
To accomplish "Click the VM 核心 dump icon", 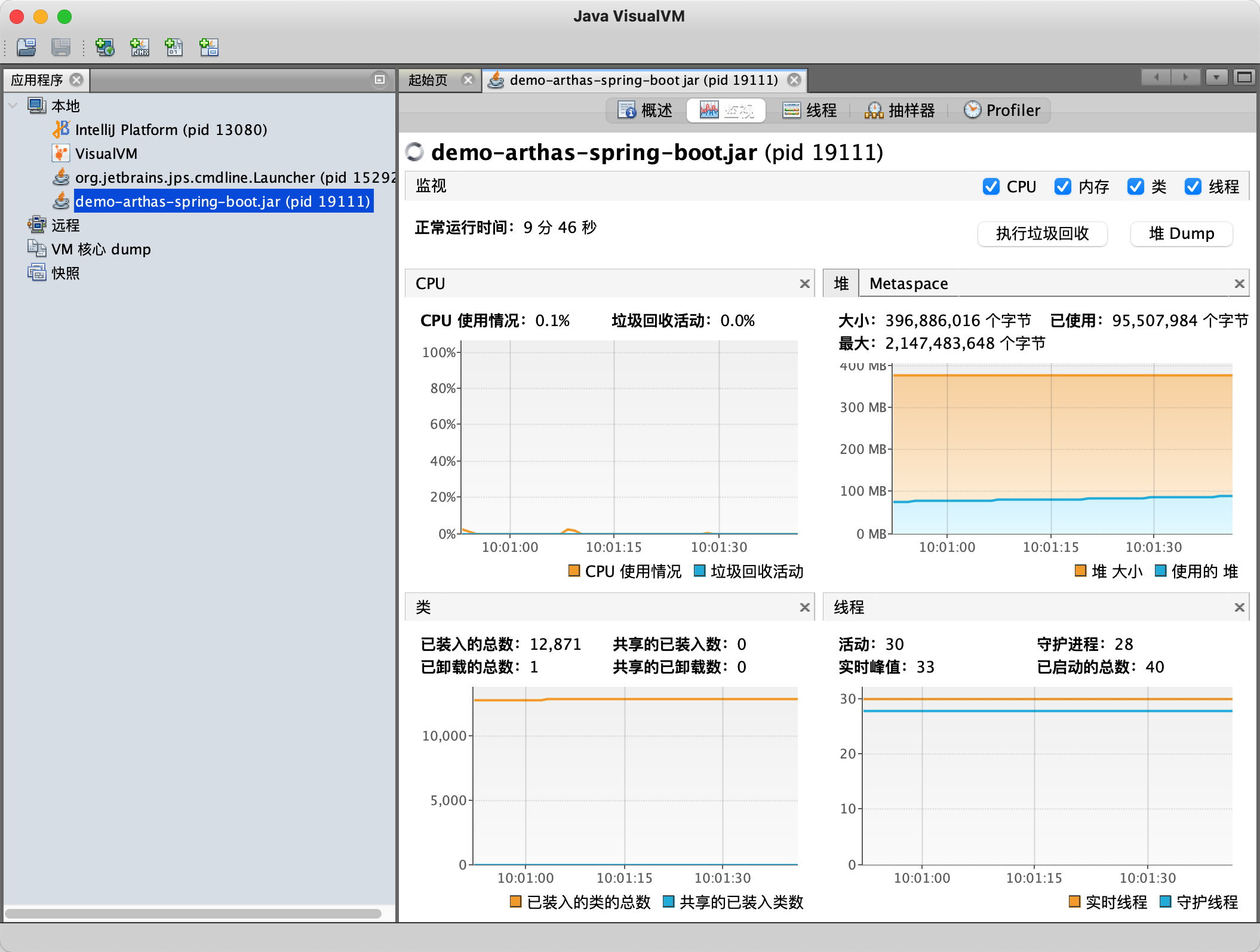I will tap(37, 249).
